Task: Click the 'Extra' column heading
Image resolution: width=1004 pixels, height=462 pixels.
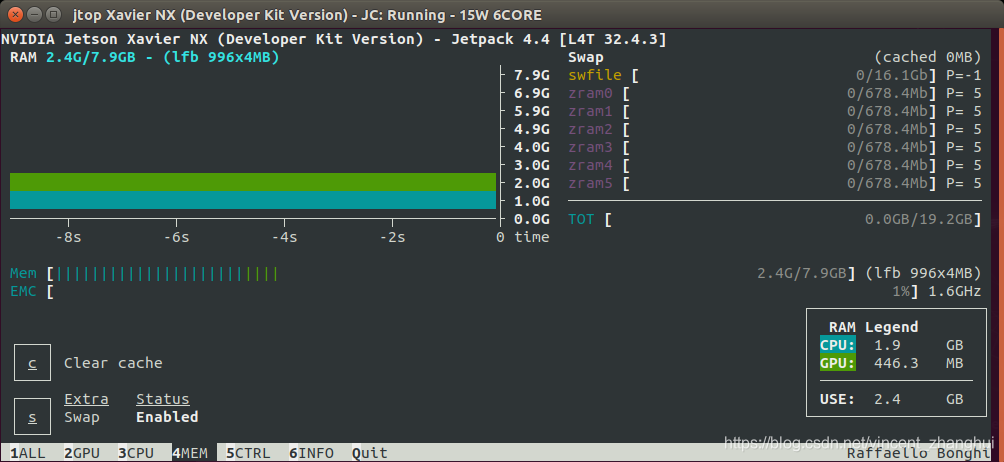Action: (x=86, y=399)
